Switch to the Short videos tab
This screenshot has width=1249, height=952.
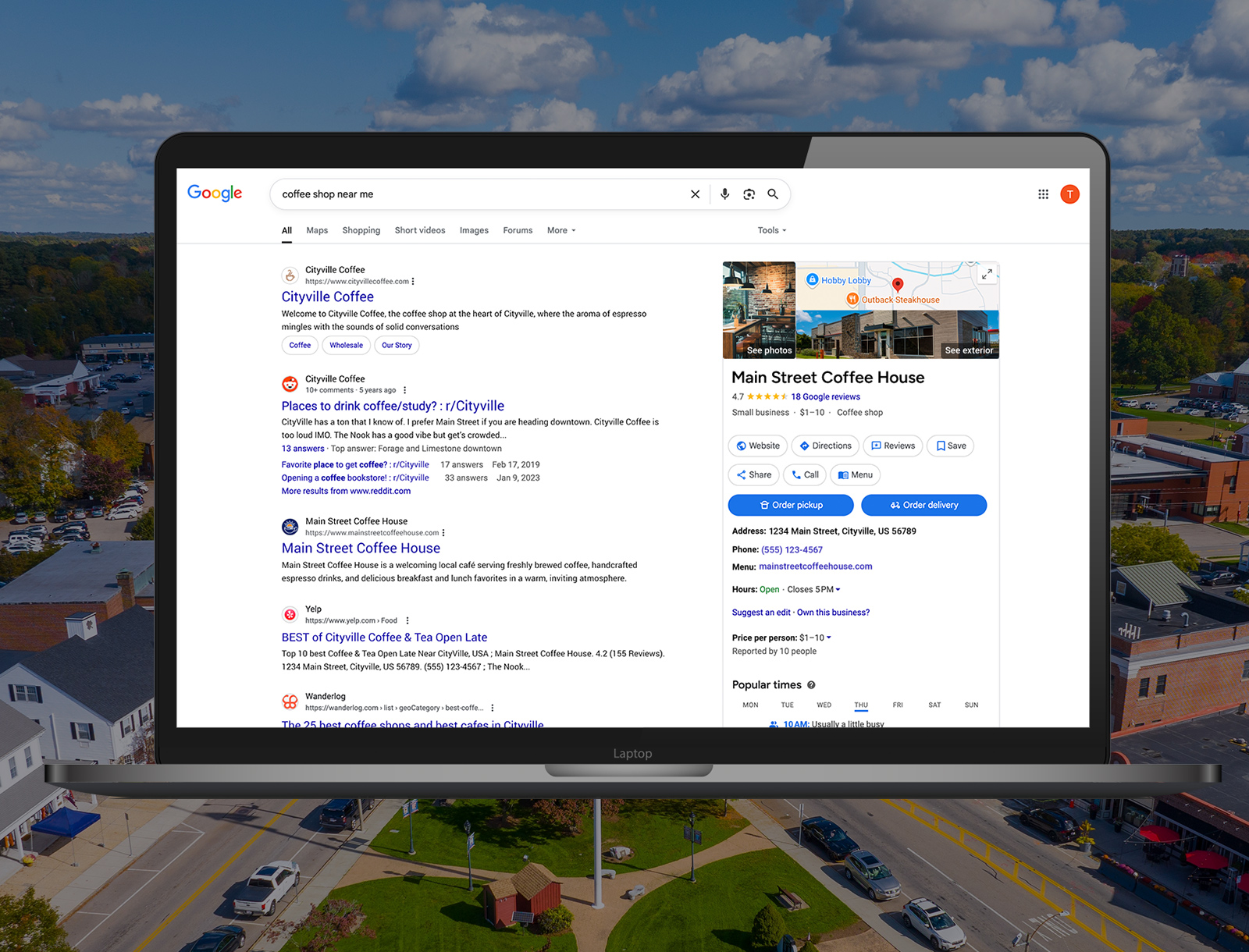point(420,231)
